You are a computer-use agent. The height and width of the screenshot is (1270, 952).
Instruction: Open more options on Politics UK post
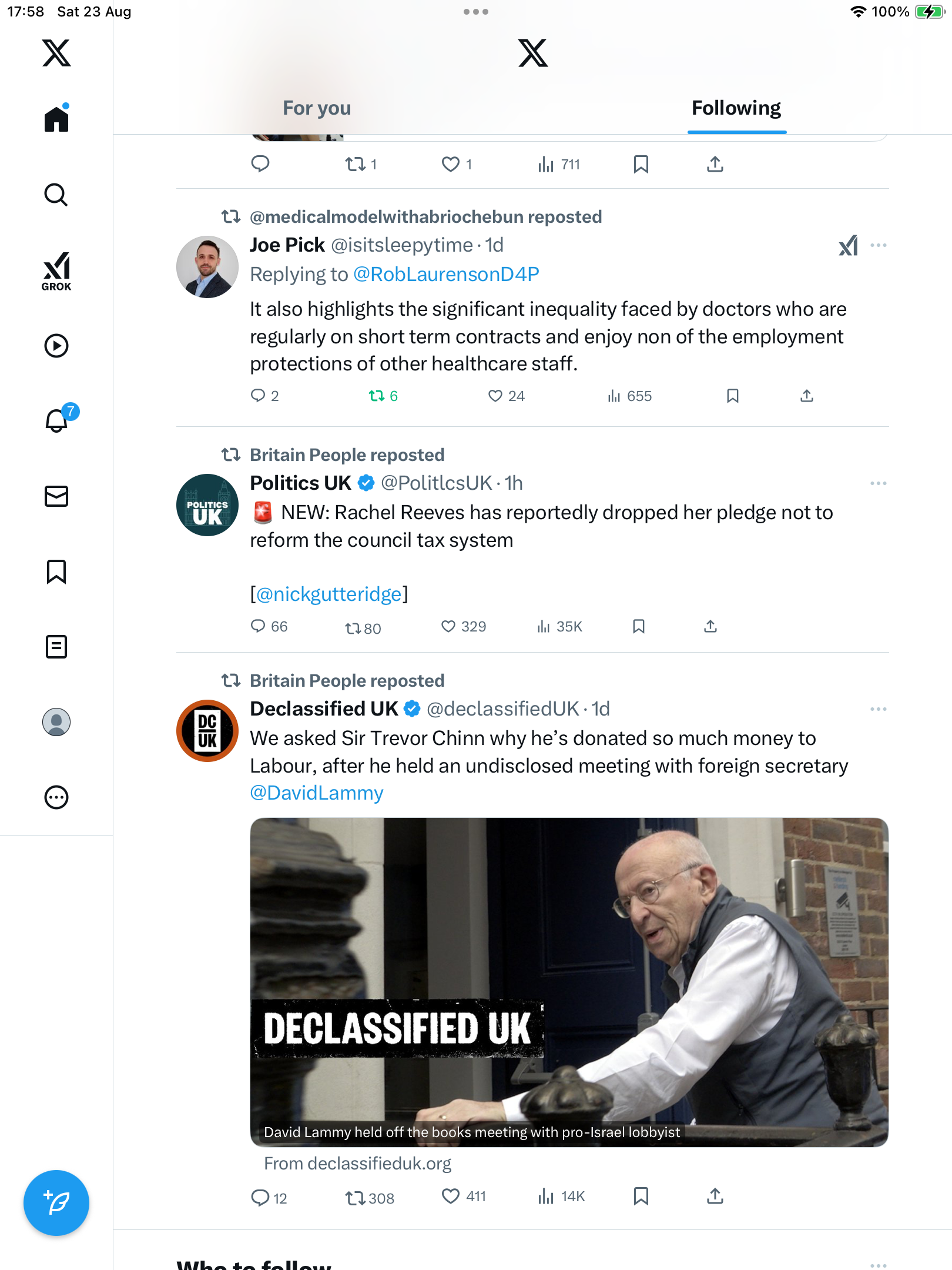click(878, 483)
